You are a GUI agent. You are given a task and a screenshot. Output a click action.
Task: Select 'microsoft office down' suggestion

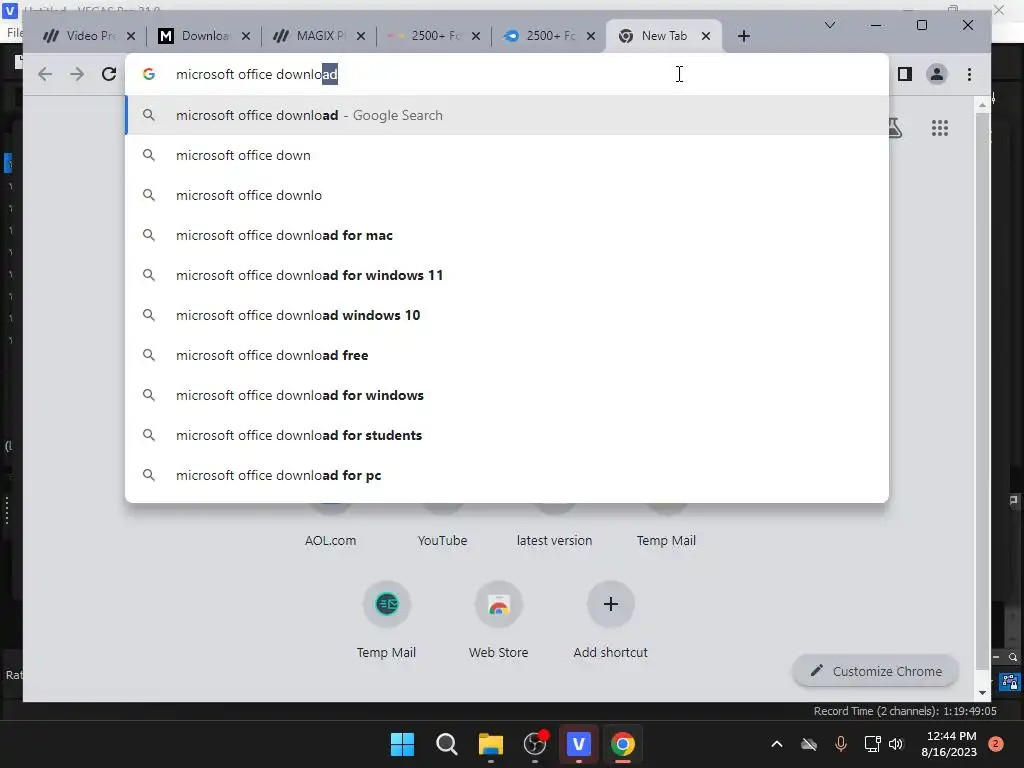click(x=507, y=155)
